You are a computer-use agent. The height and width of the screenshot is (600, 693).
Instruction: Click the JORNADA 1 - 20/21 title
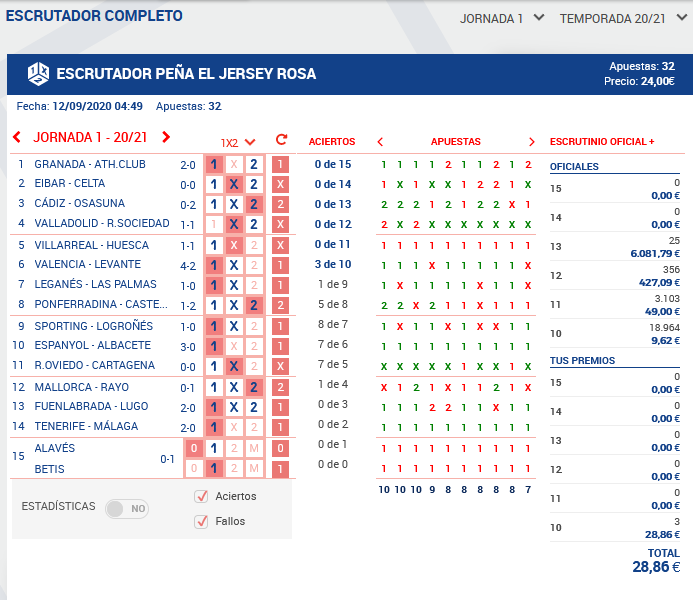coord(90,137)
